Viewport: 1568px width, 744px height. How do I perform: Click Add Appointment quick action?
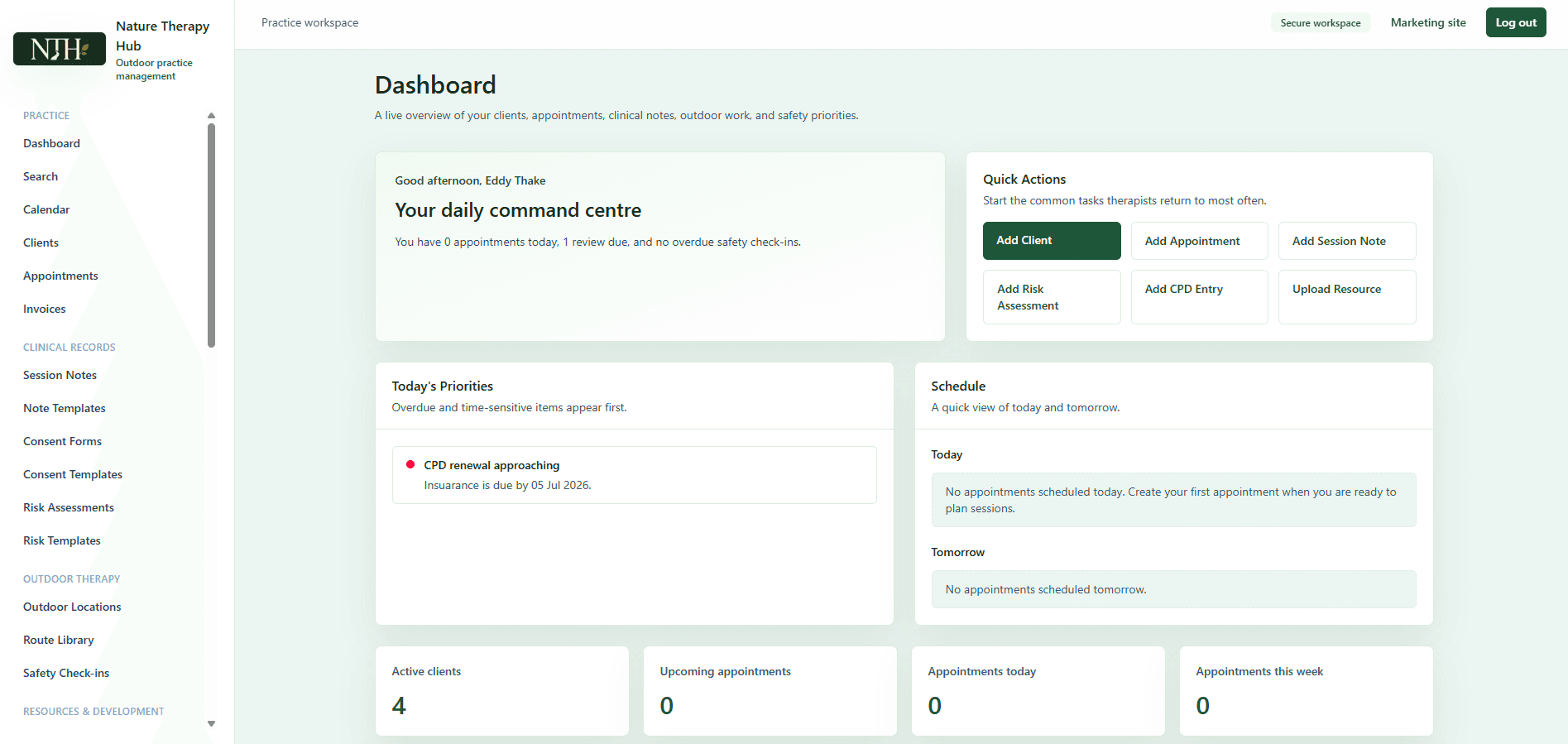1199,241
